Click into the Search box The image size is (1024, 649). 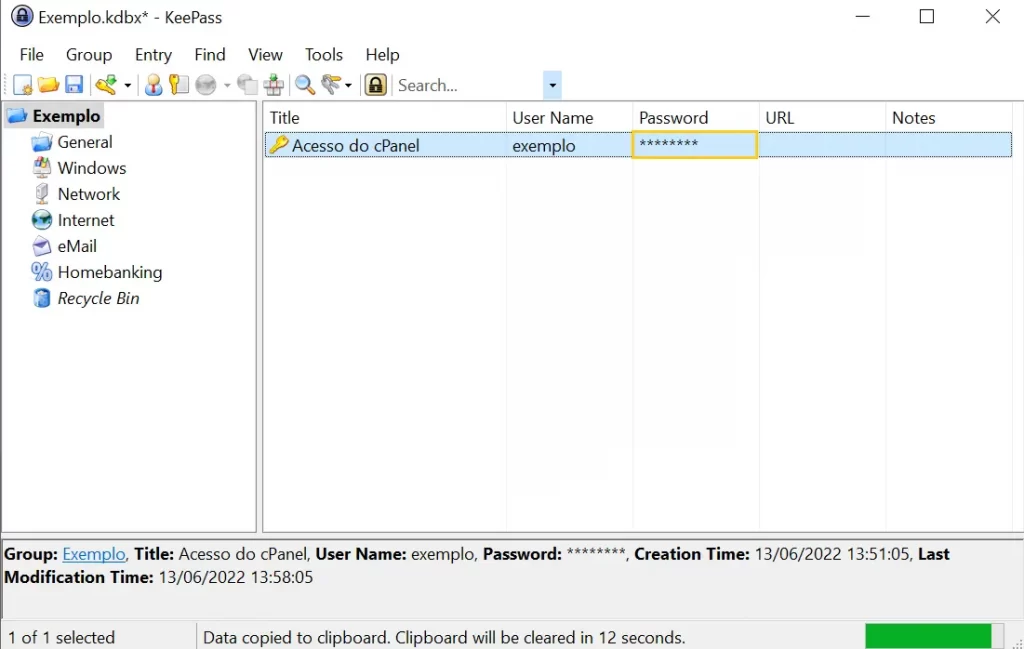point(469,85)
